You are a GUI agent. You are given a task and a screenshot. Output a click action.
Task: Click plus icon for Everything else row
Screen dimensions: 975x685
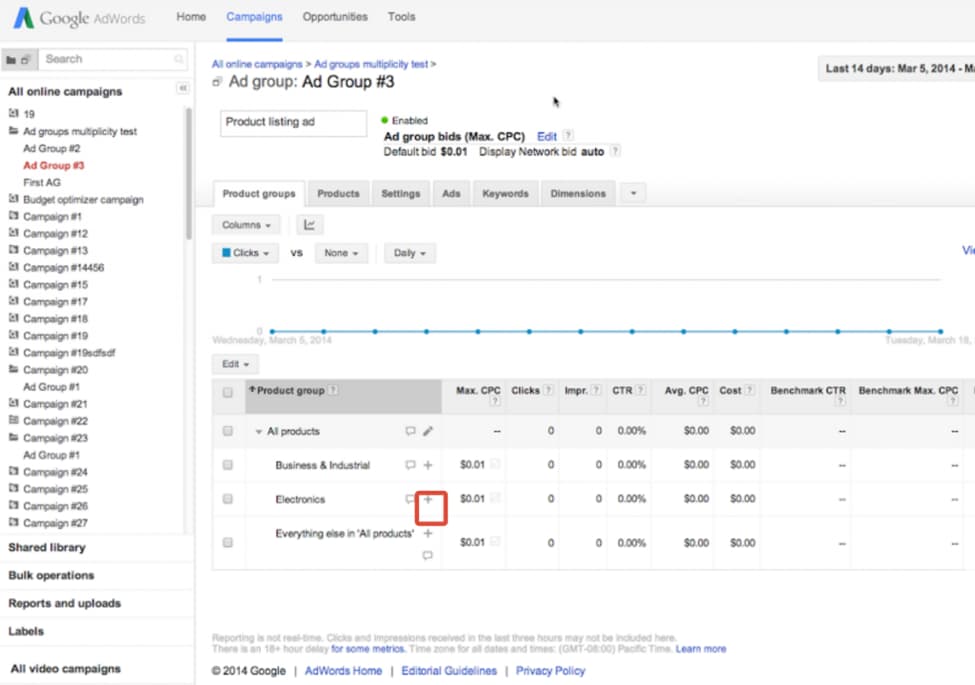(x=428, y=533)
